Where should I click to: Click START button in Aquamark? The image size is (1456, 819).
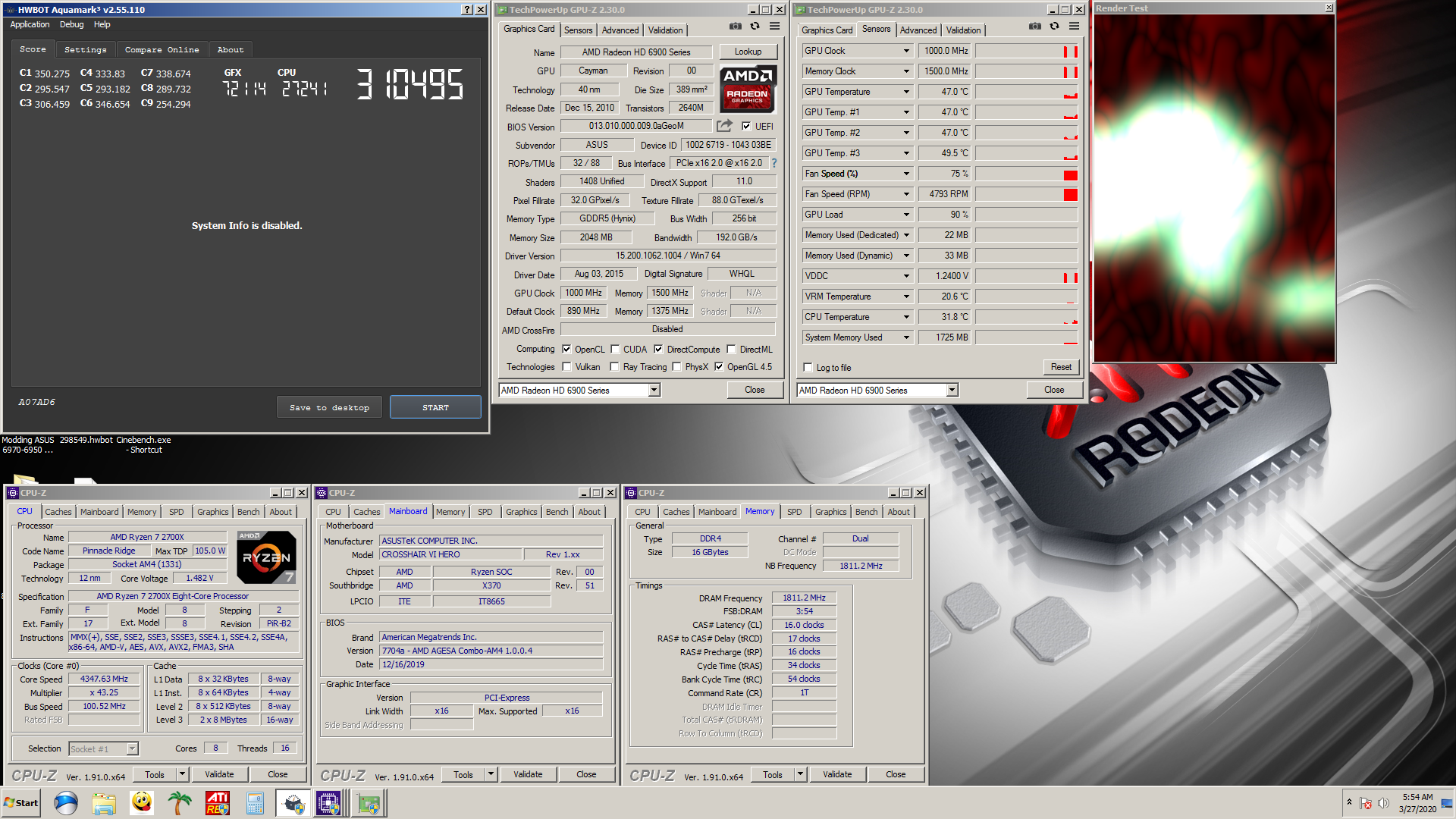[435, 407]
